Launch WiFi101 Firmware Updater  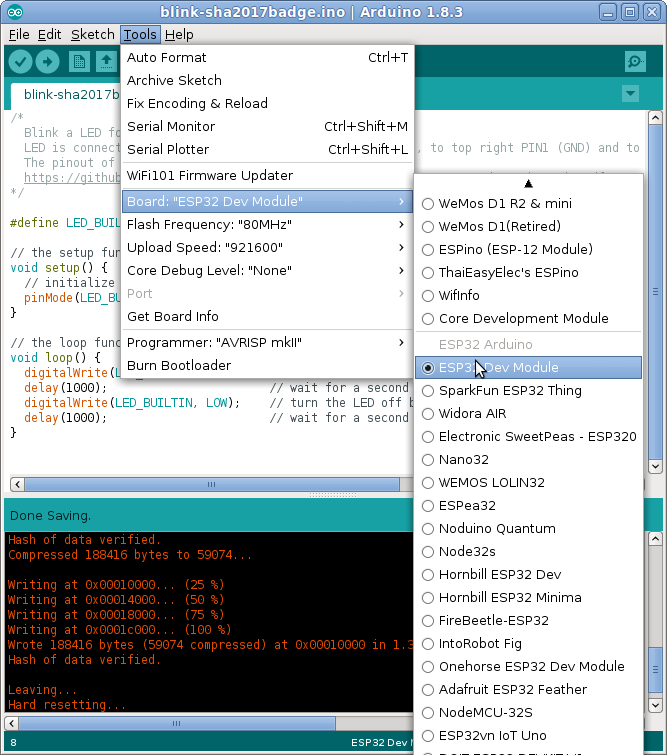pyautogui.click(x=267, y=176)
